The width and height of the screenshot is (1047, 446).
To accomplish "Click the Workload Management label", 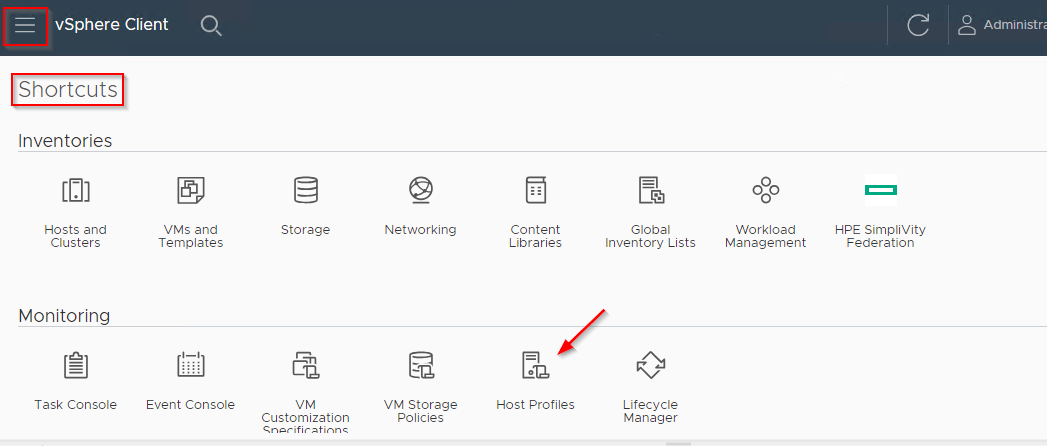I will click(x=766, y=236).
